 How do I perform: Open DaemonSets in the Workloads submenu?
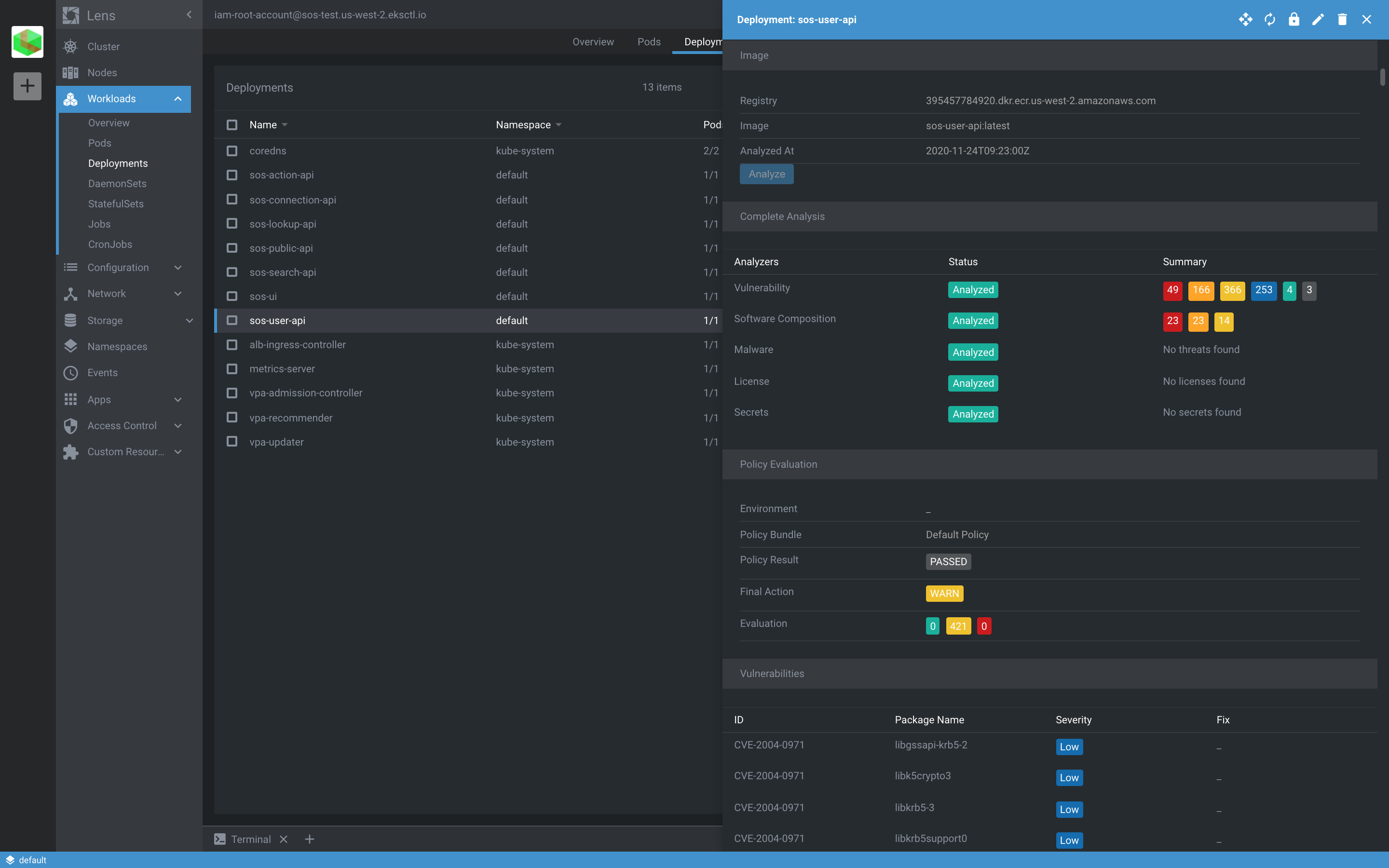(117, 184)
